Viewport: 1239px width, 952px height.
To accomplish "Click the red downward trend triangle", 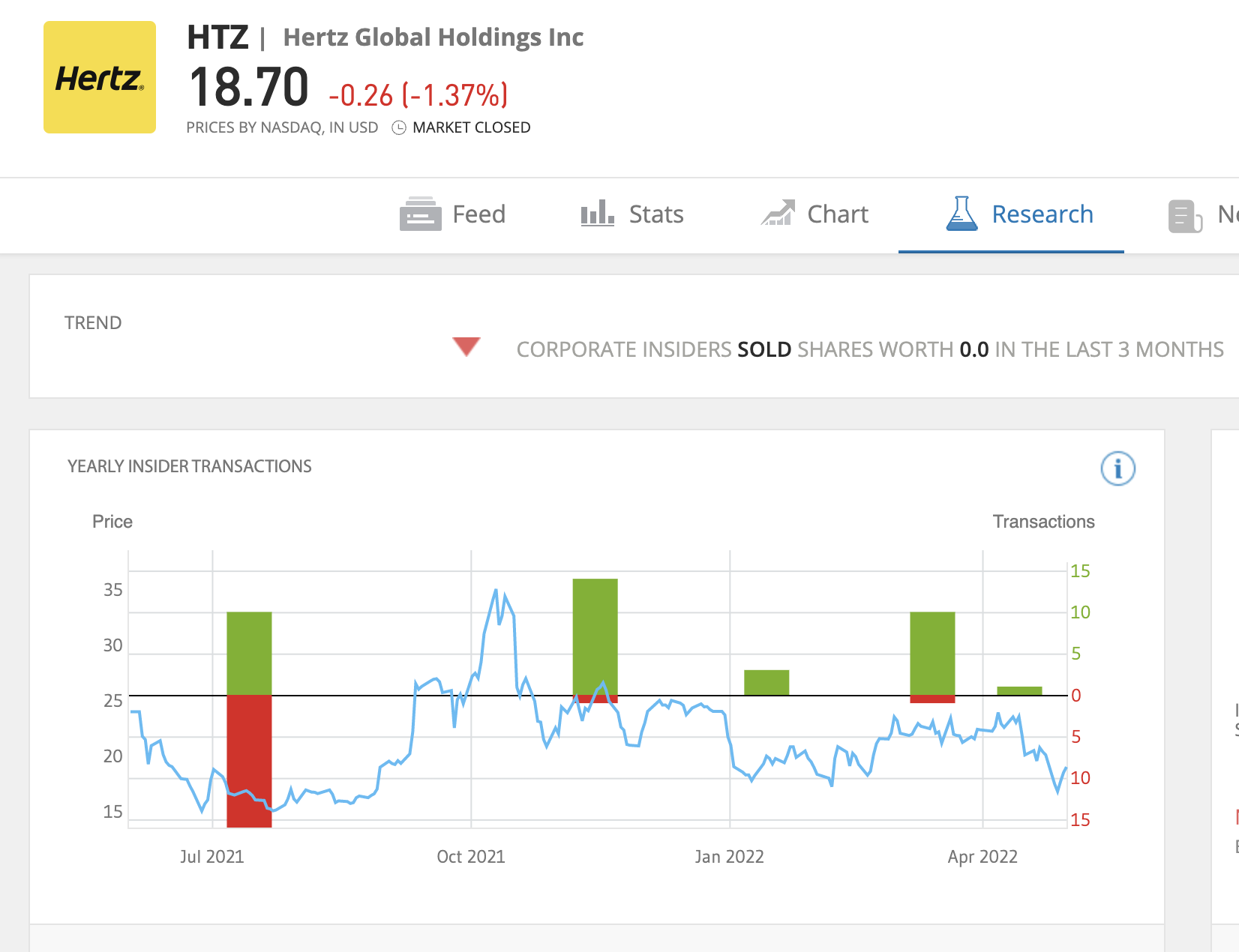I will [x=466, y=346].
